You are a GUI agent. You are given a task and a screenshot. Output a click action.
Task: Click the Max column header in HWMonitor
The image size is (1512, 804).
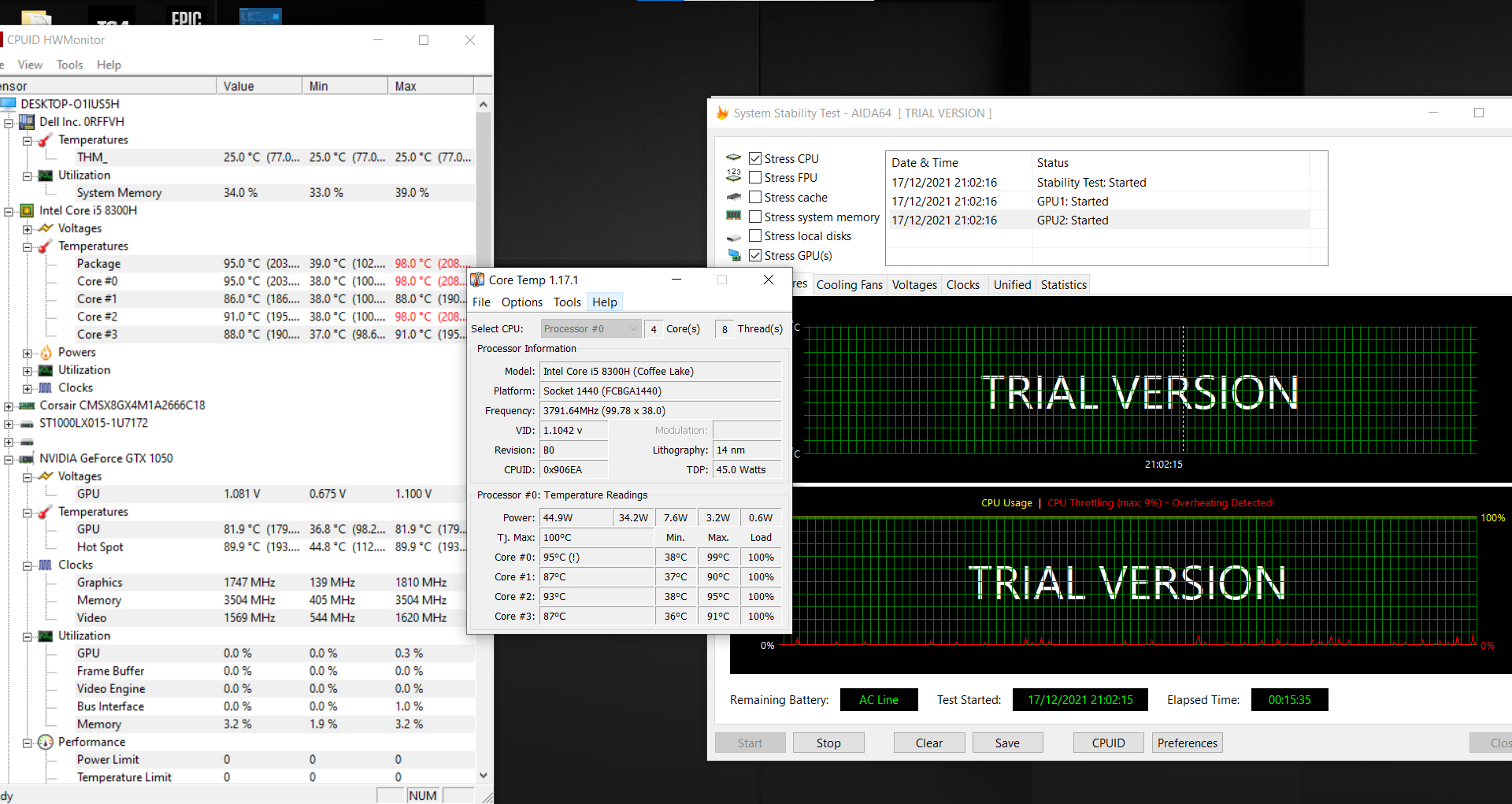click(x=430, y=86)
